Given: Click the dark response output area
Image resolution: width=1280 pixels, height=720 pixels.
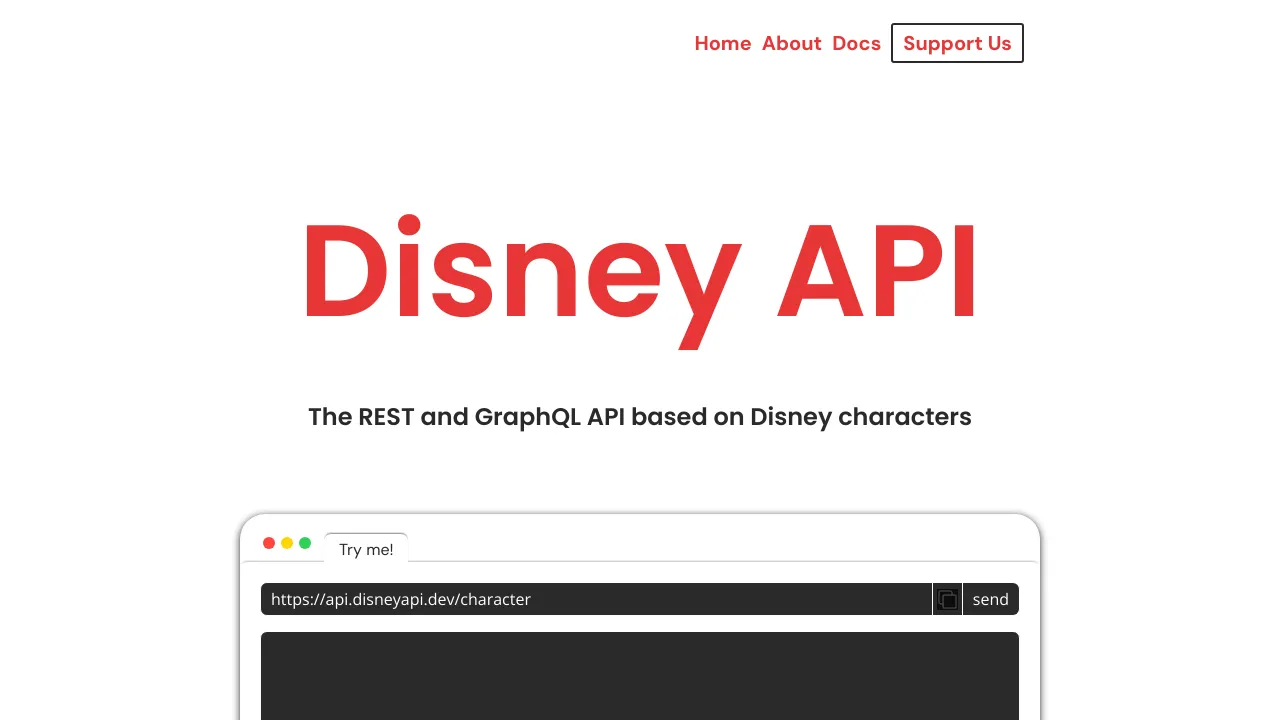Looking at the screenshot, I should 640,676.
